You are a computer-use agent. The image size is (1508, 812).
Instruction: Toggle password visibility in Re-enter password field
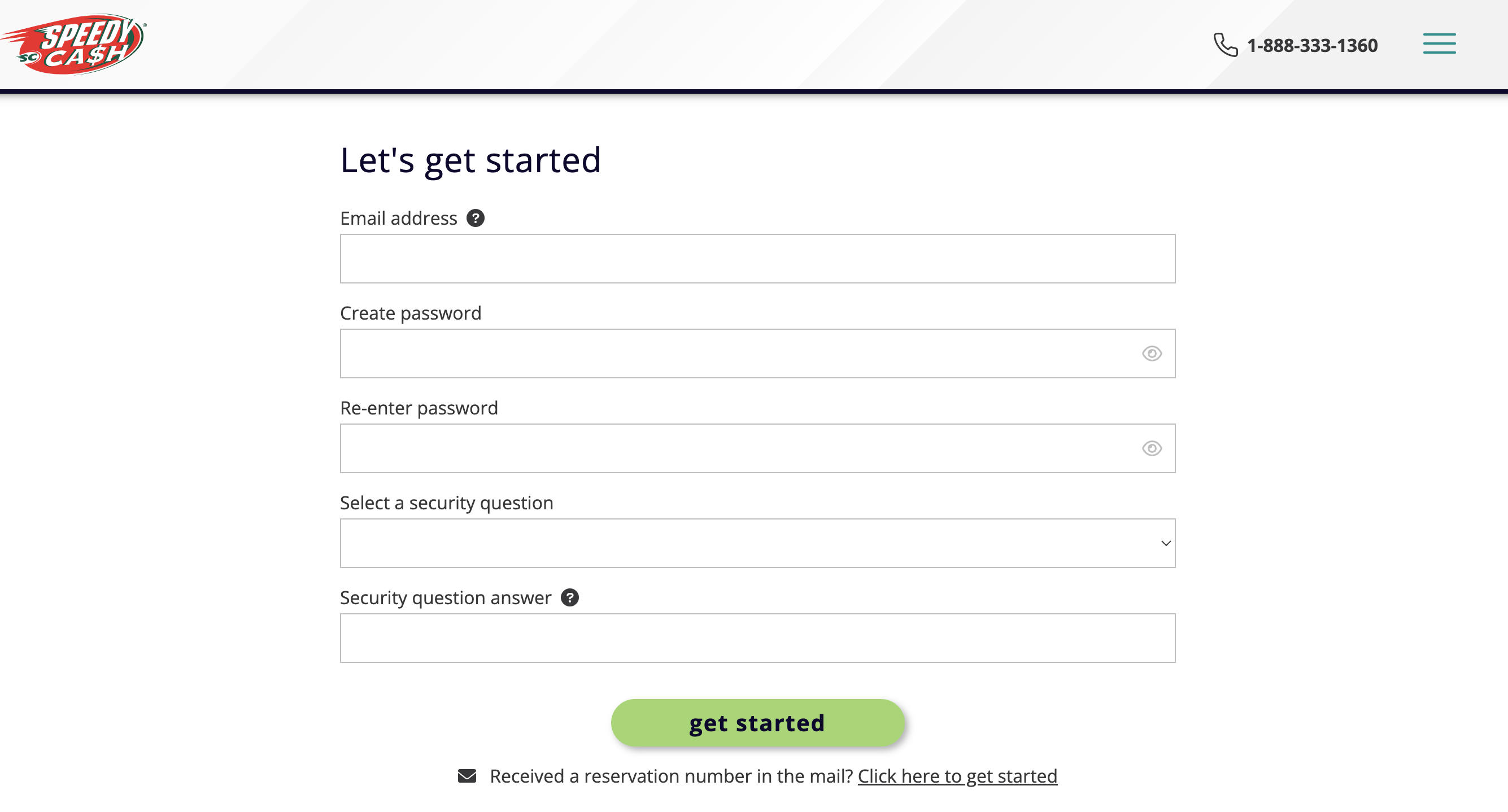[x=1152, y=448]
